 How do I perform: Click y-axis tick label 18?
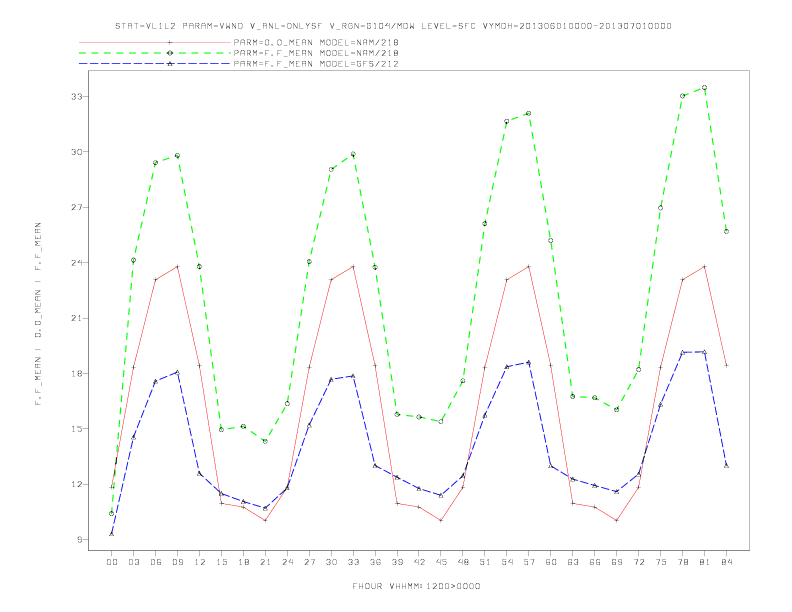click(x=77, y=374)
